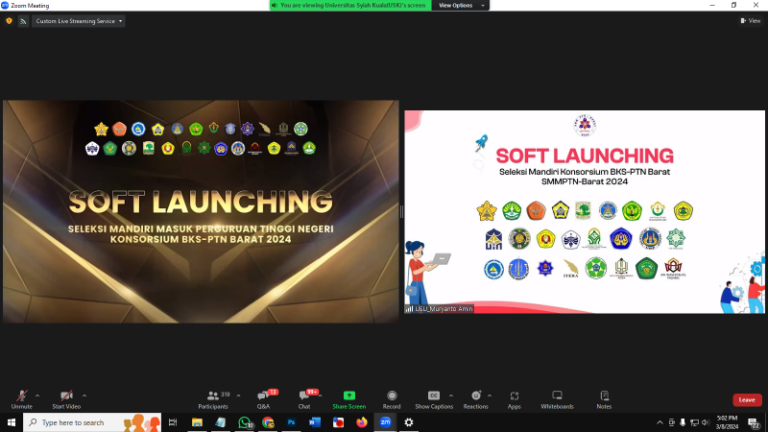Expand video options arrow next to Start Video
Image resolution: width=768 pixels, height=432 pixels.
(84, 396)
